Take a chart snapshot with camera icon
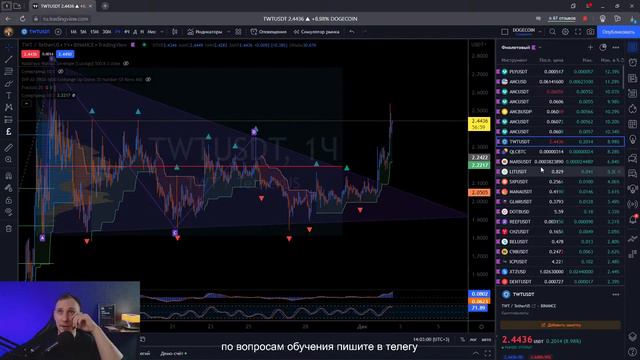Screen dimensions: 640x360 591,32
